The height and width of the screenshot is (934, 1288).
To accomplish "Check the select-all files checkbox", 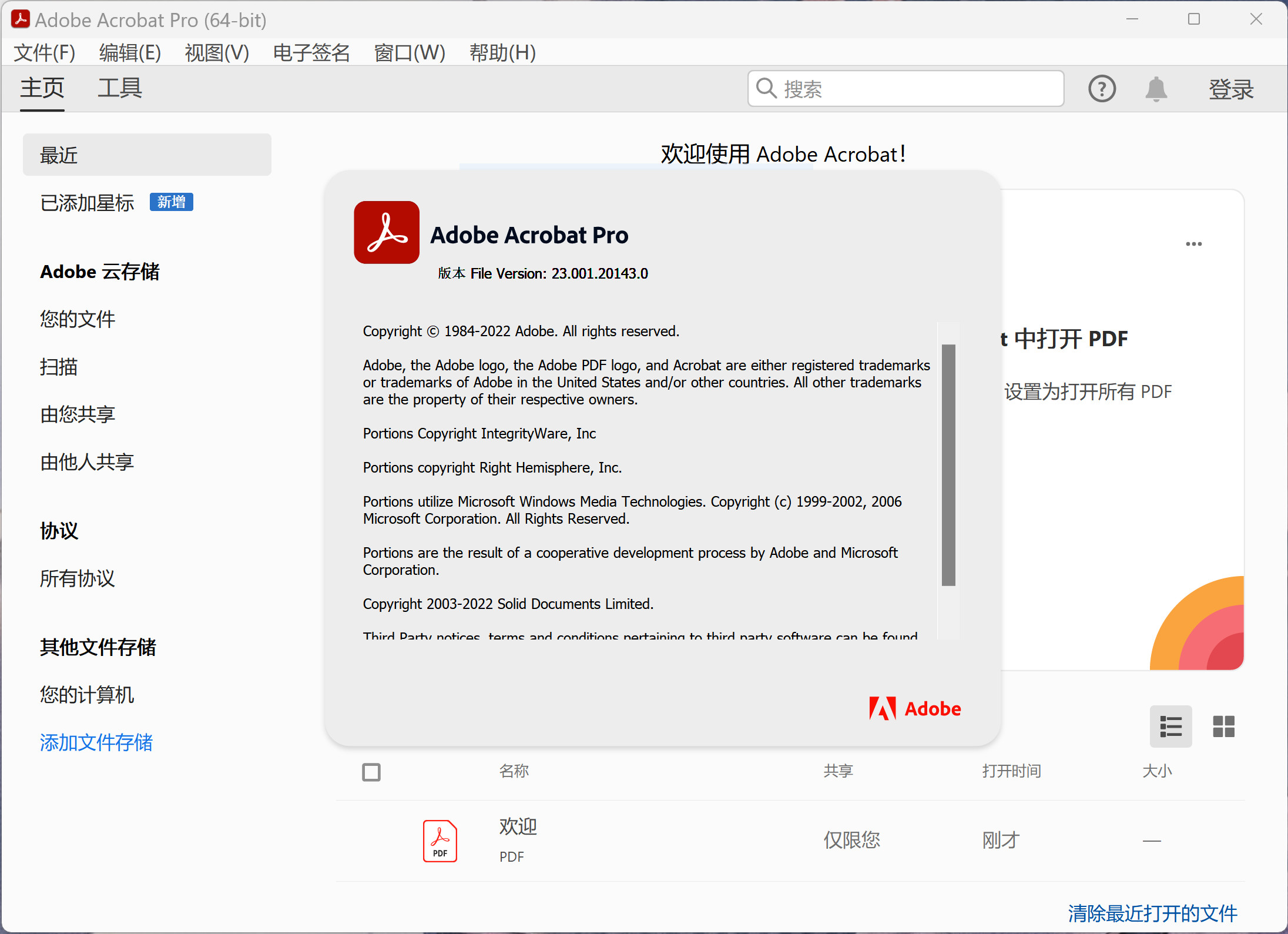I will [371, 772].
